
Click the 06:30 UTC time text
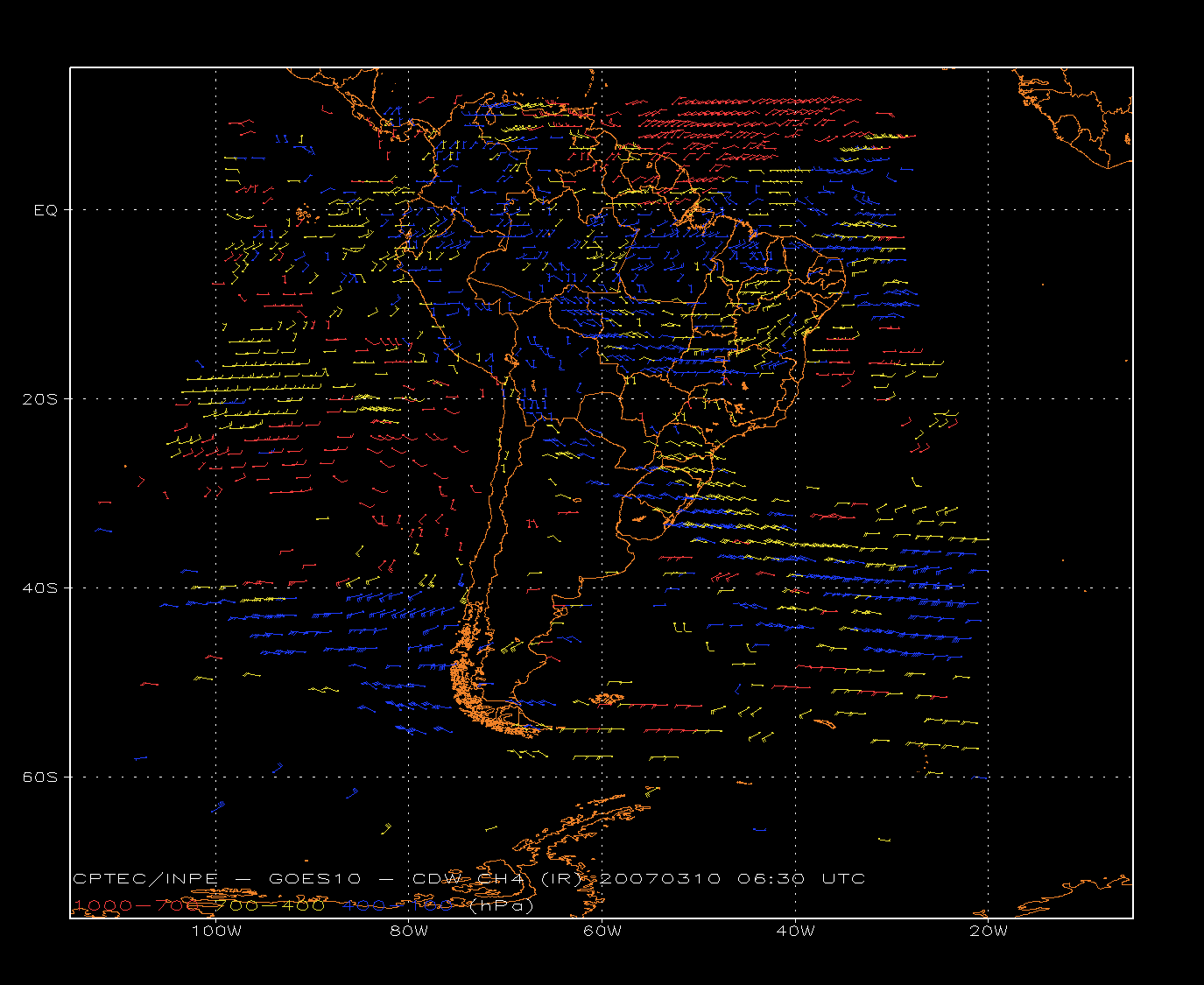[801, 878]
